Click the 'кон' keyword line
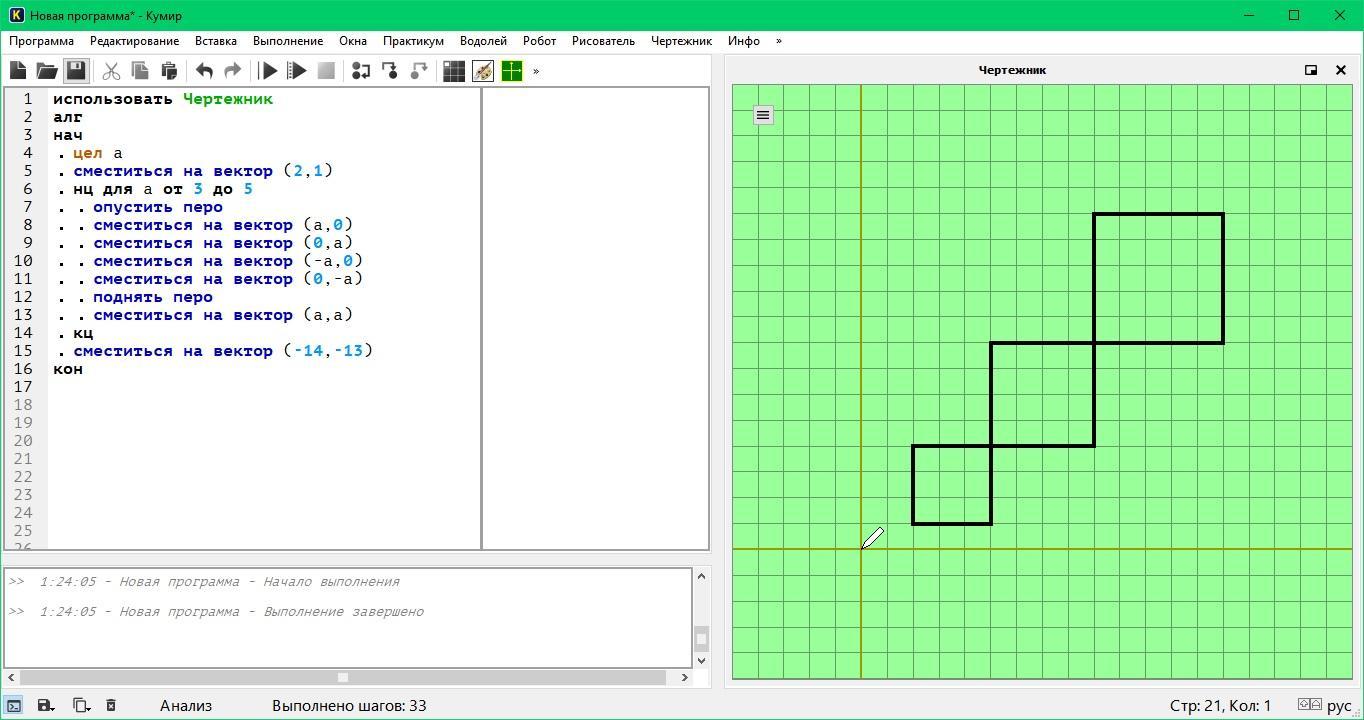Image resolution: width=1364 pixels, height=720 pixels. coord(68,369)
